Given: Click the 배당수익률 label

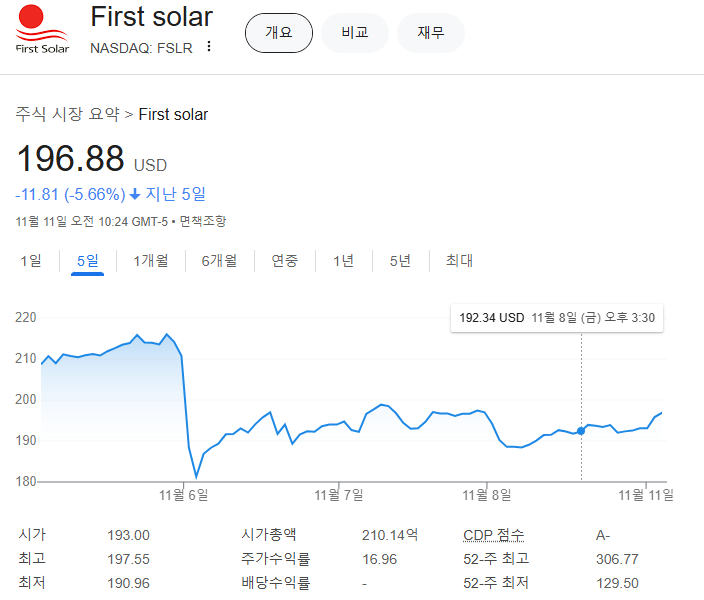Looking at the screenshot, I should (x=276, y=583).
